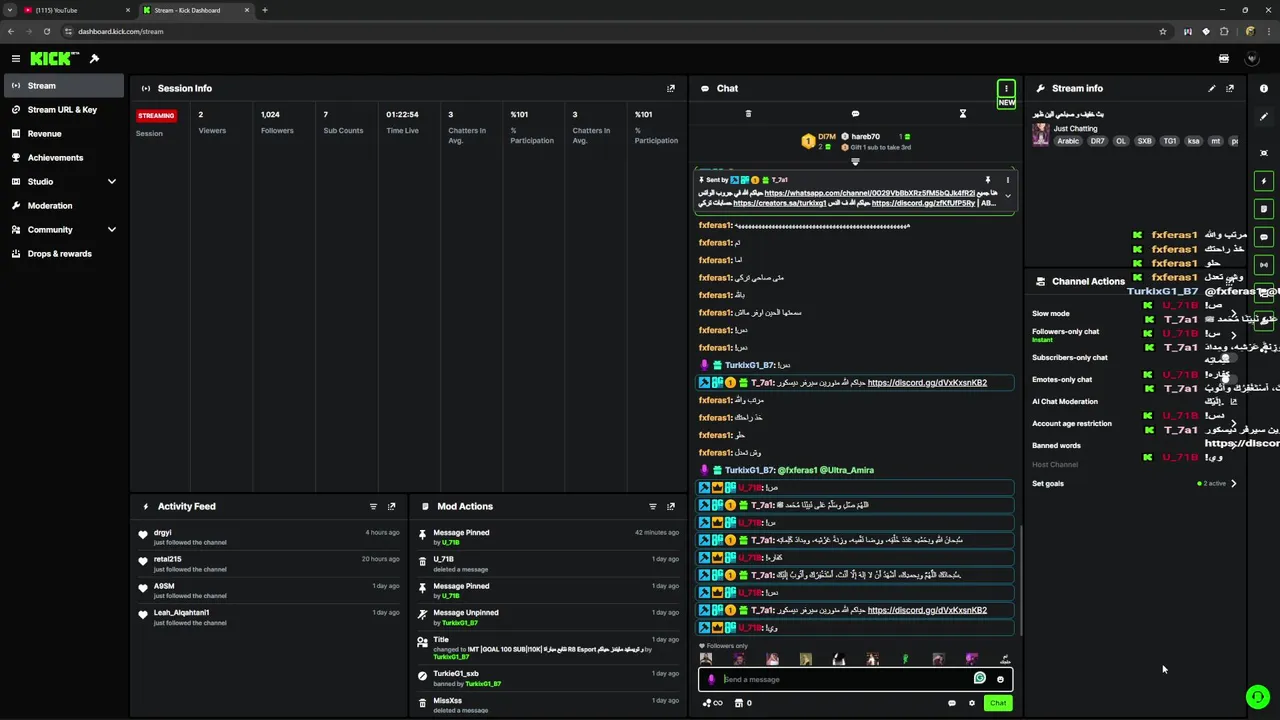Open the whatsapp.com channel link
Image resolution: width=1280 pixels, height=720 pixels.
(870, 193)
